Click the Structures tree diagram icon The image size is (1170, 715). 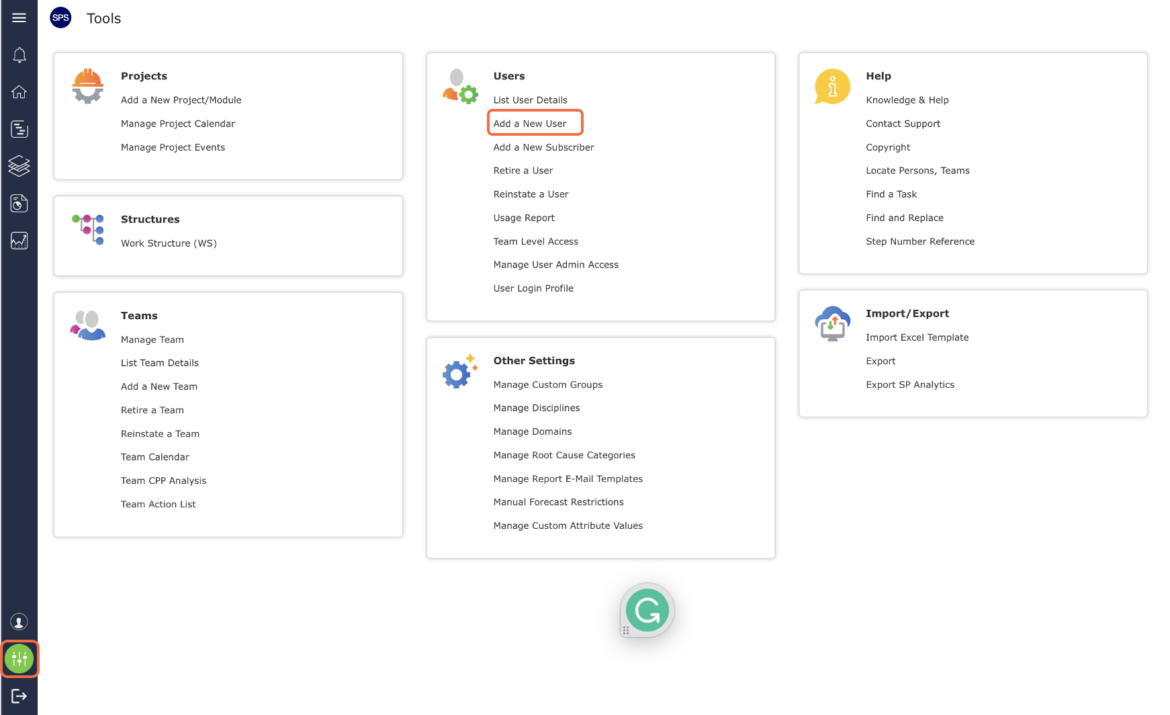point(88,229)
